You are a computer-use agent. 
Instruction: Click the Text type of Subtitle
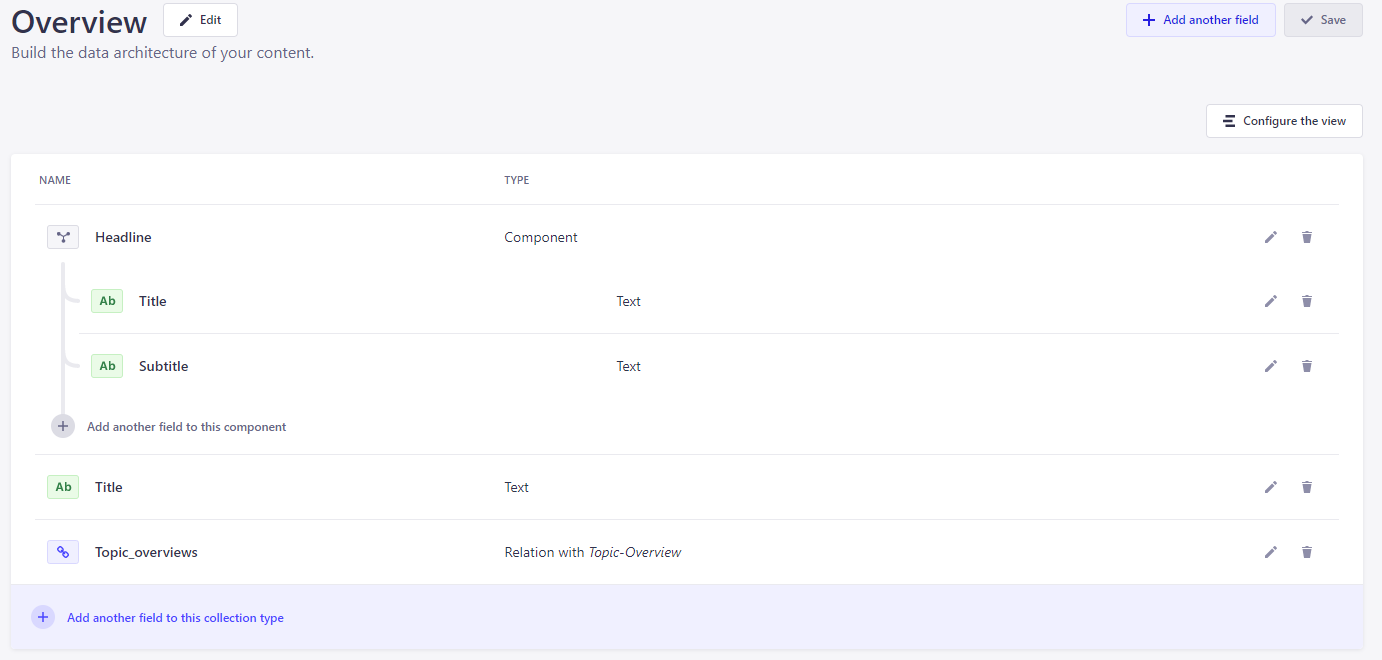pyautogui.click(x=628, y=366)
